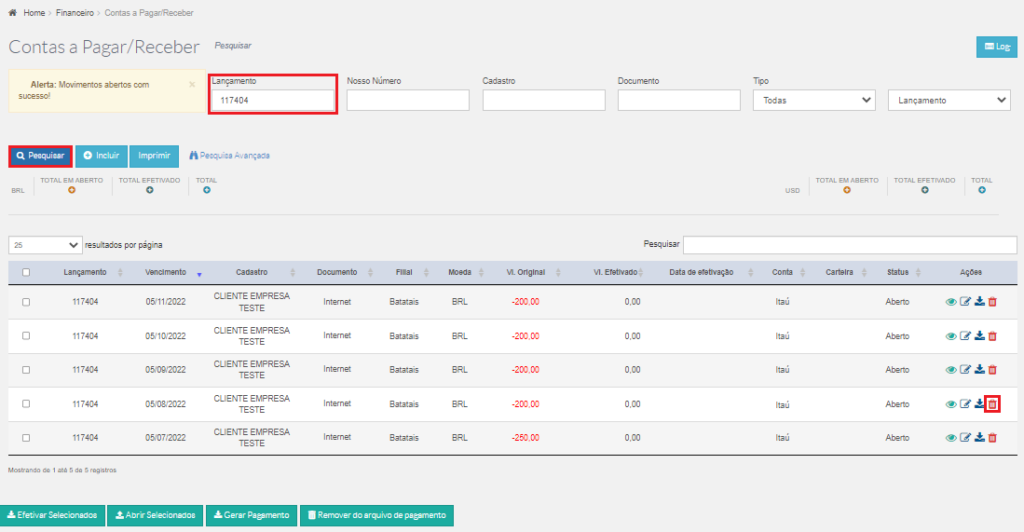Sort table by Lançamento column
Viewport: 1024px width, 532px height.
coord(86,272)
